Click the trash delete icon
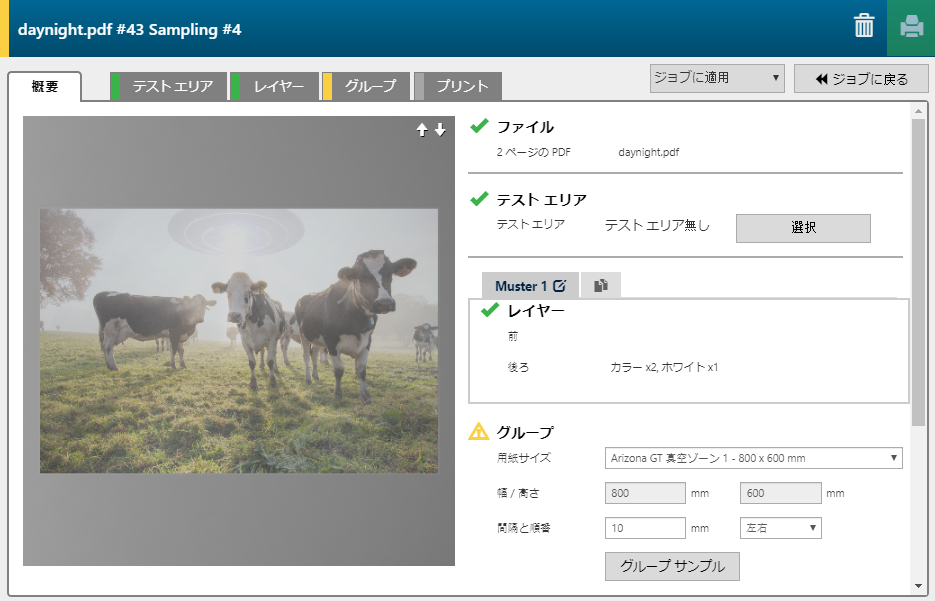Viewport: 935px width, 601px height. pos(864,27)
